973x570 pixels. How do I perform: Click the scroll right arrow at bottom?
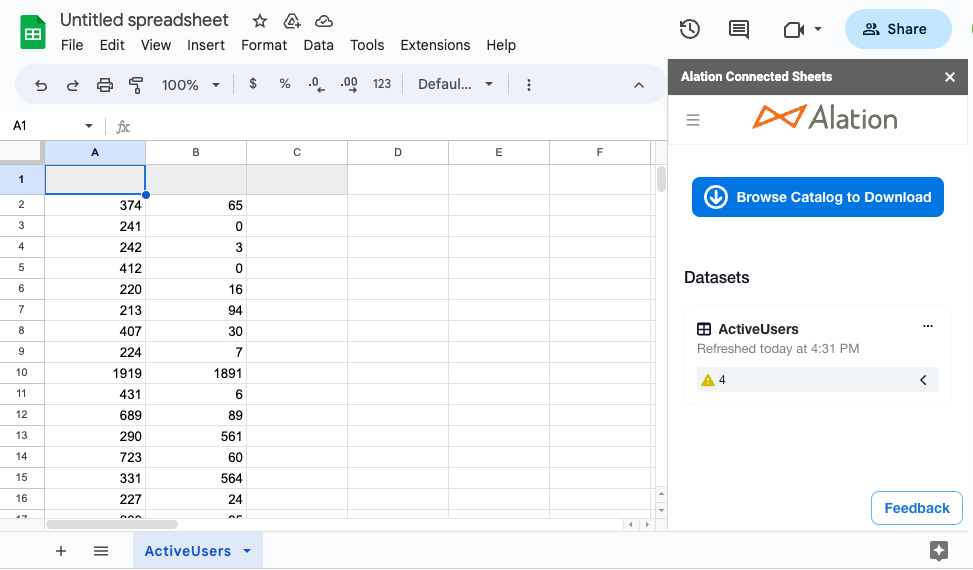647,525
